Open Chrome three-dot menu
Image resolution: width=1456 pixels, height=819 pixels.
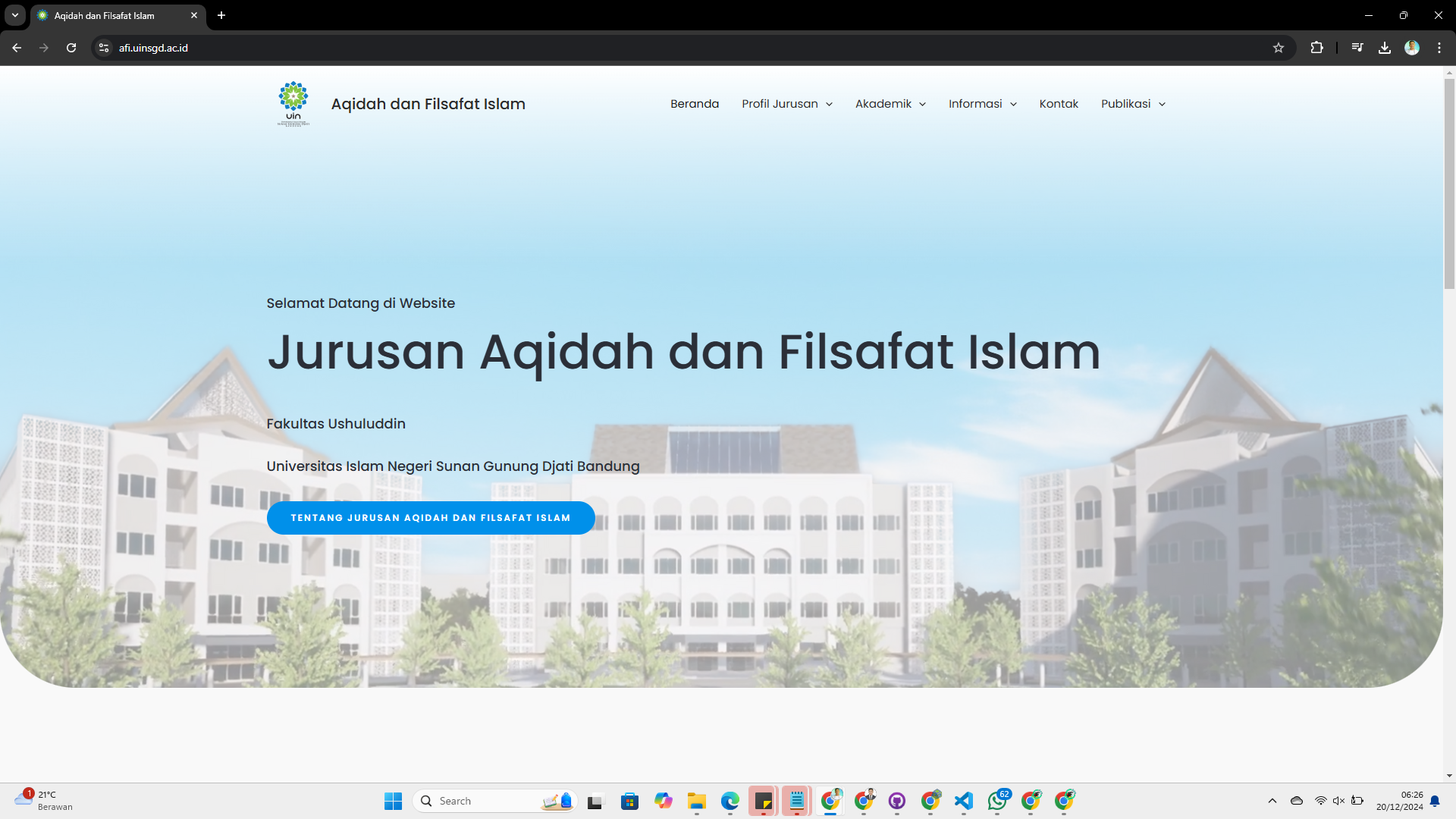[x=1439, y=48]
